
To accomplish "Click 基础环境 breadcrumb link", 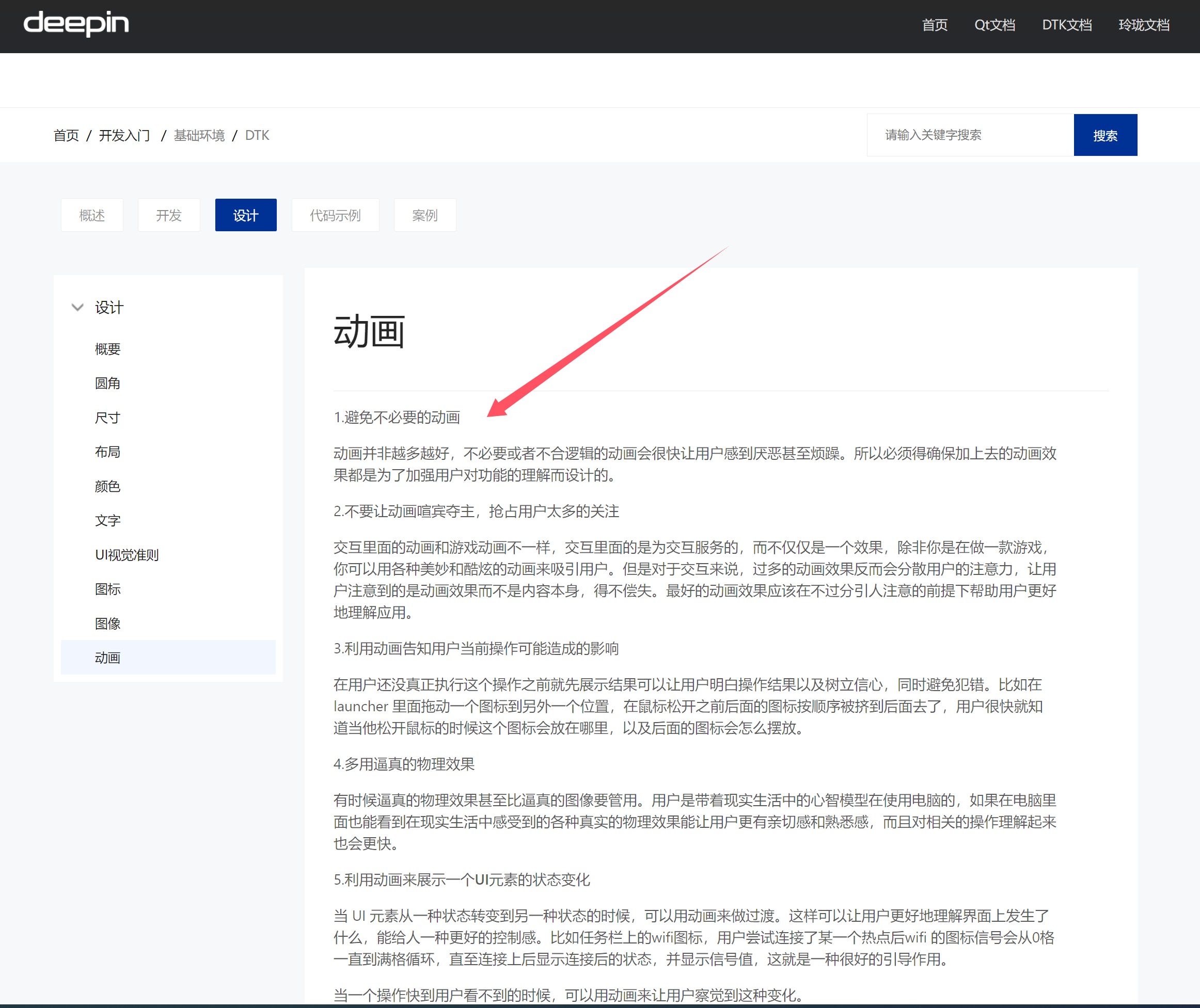I will click(199, 135).
